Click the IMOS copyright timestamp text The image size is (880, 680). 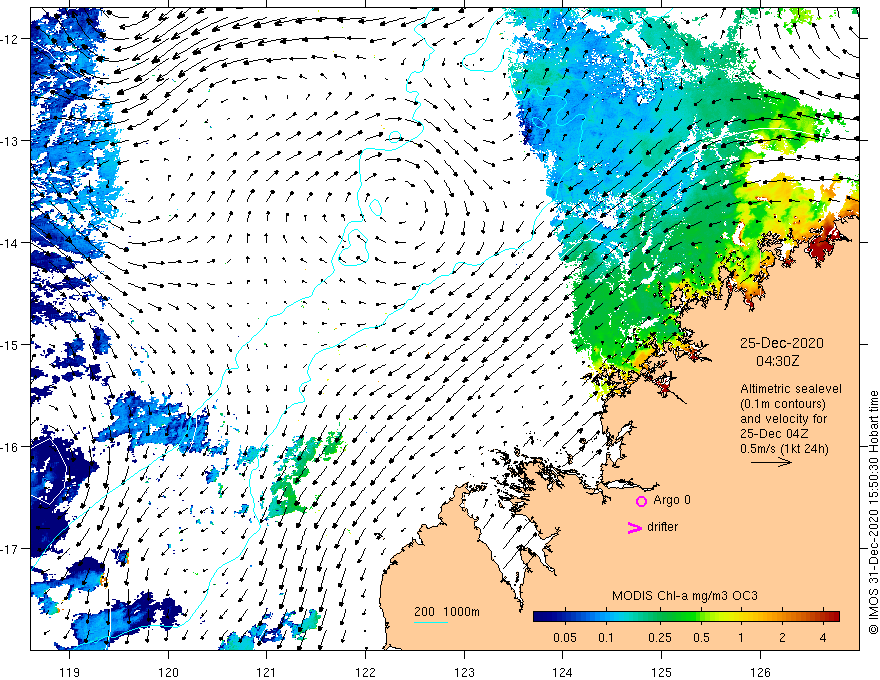click(x=873, y=512)
